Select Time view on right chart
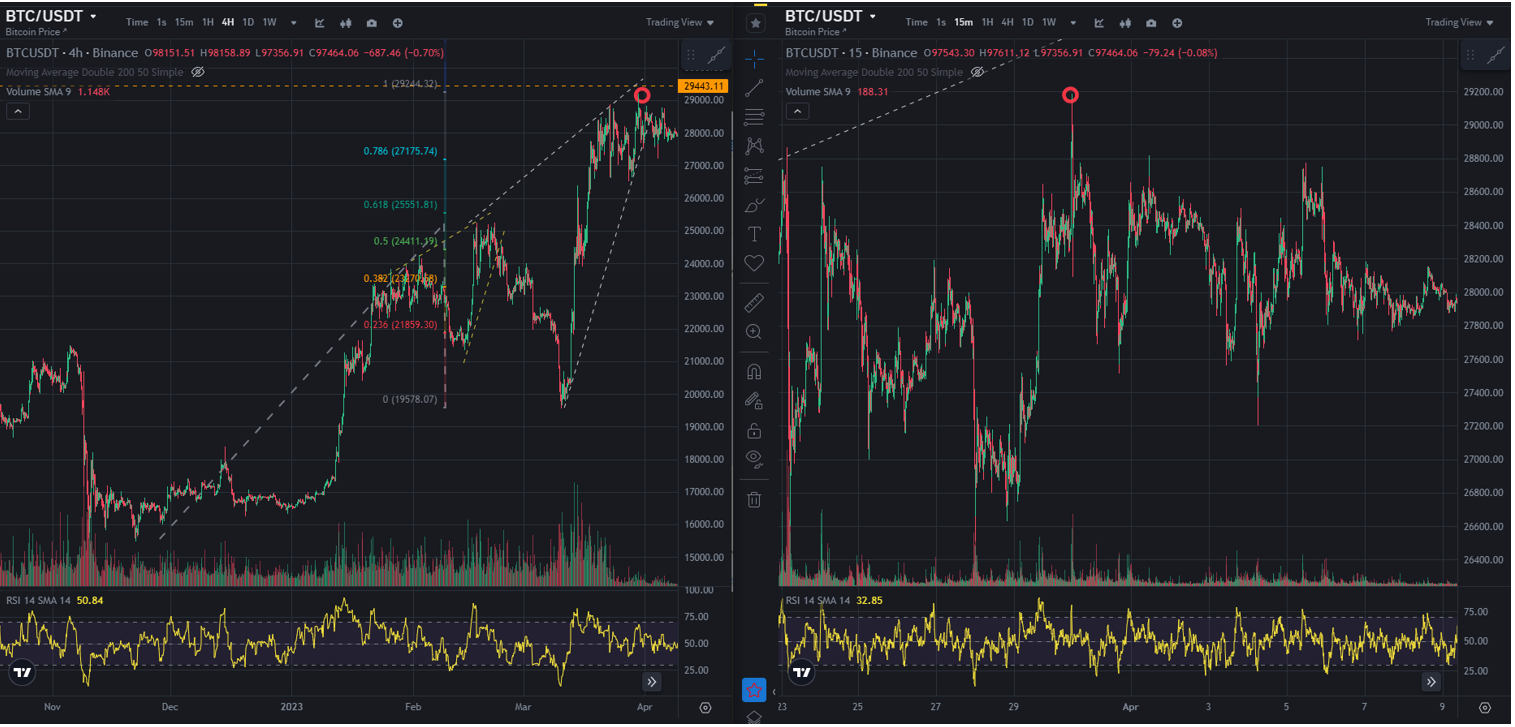Viewport: 1515px width, 727px height. point(916,22)
